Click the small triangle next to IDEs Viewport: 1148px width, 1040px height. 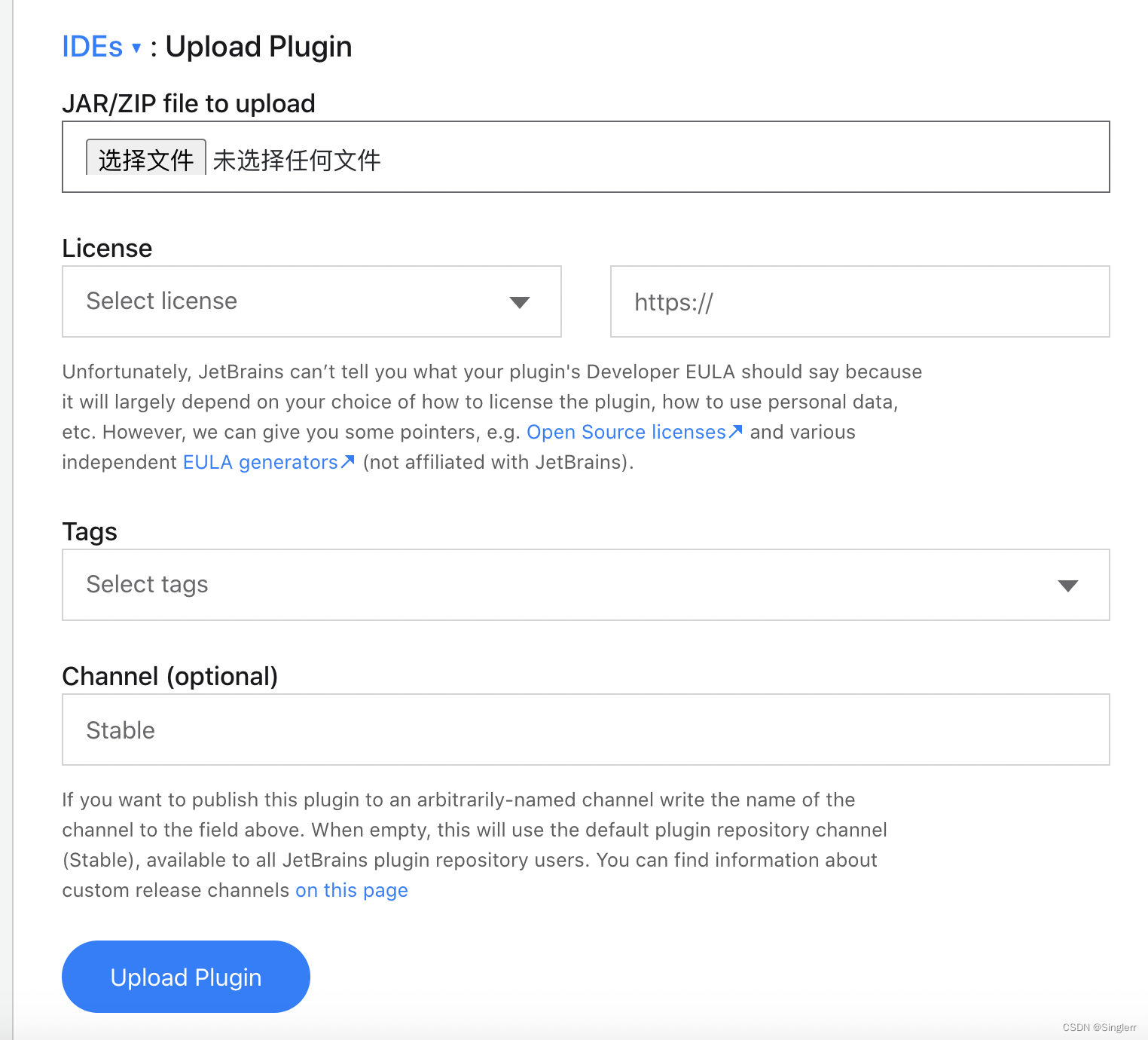click(x=136, y=48)
